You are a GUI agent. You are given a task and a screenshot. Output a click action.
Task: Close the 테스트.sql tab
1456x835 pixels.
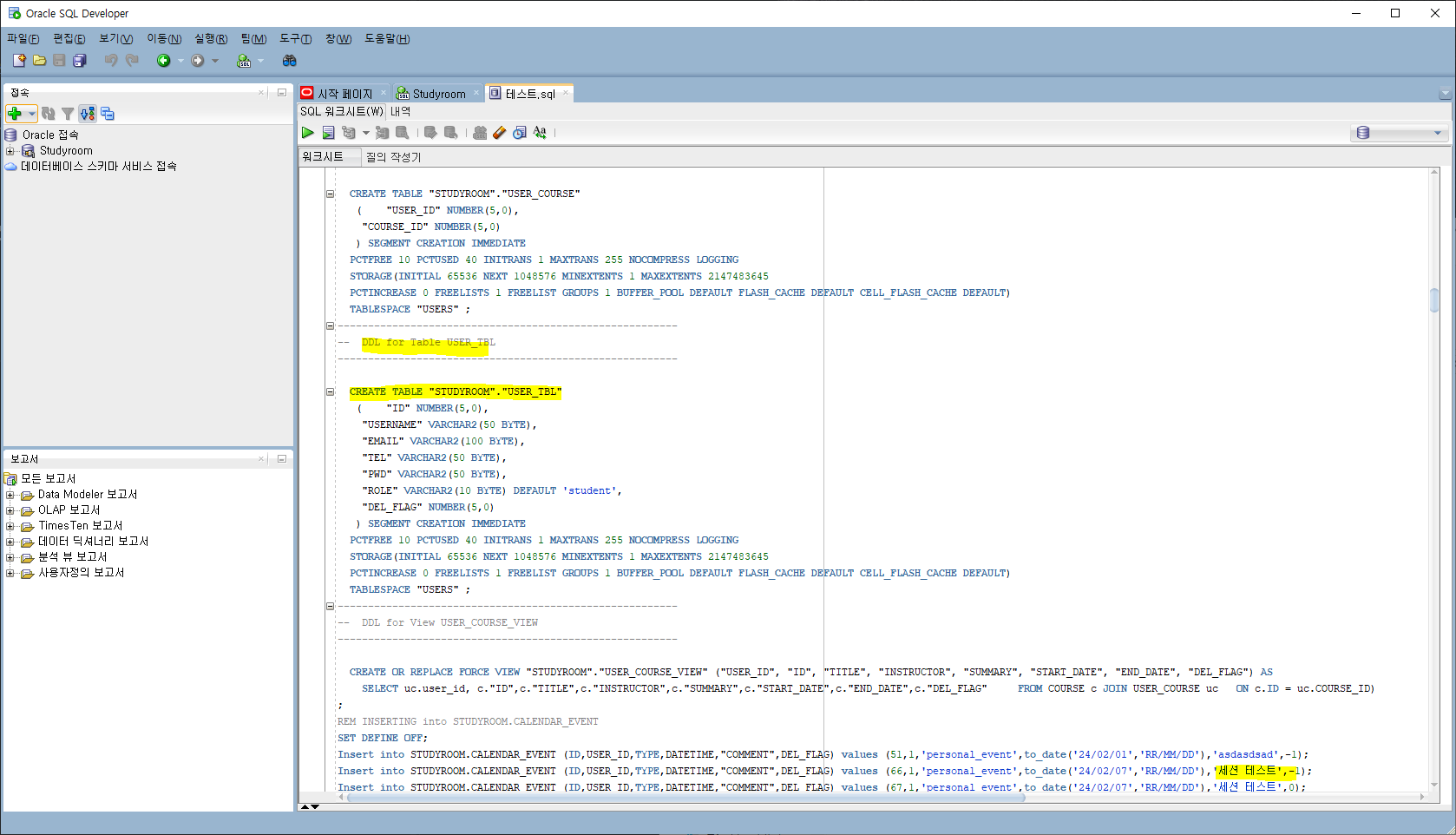pyautogui.click(x=566, y=93)
